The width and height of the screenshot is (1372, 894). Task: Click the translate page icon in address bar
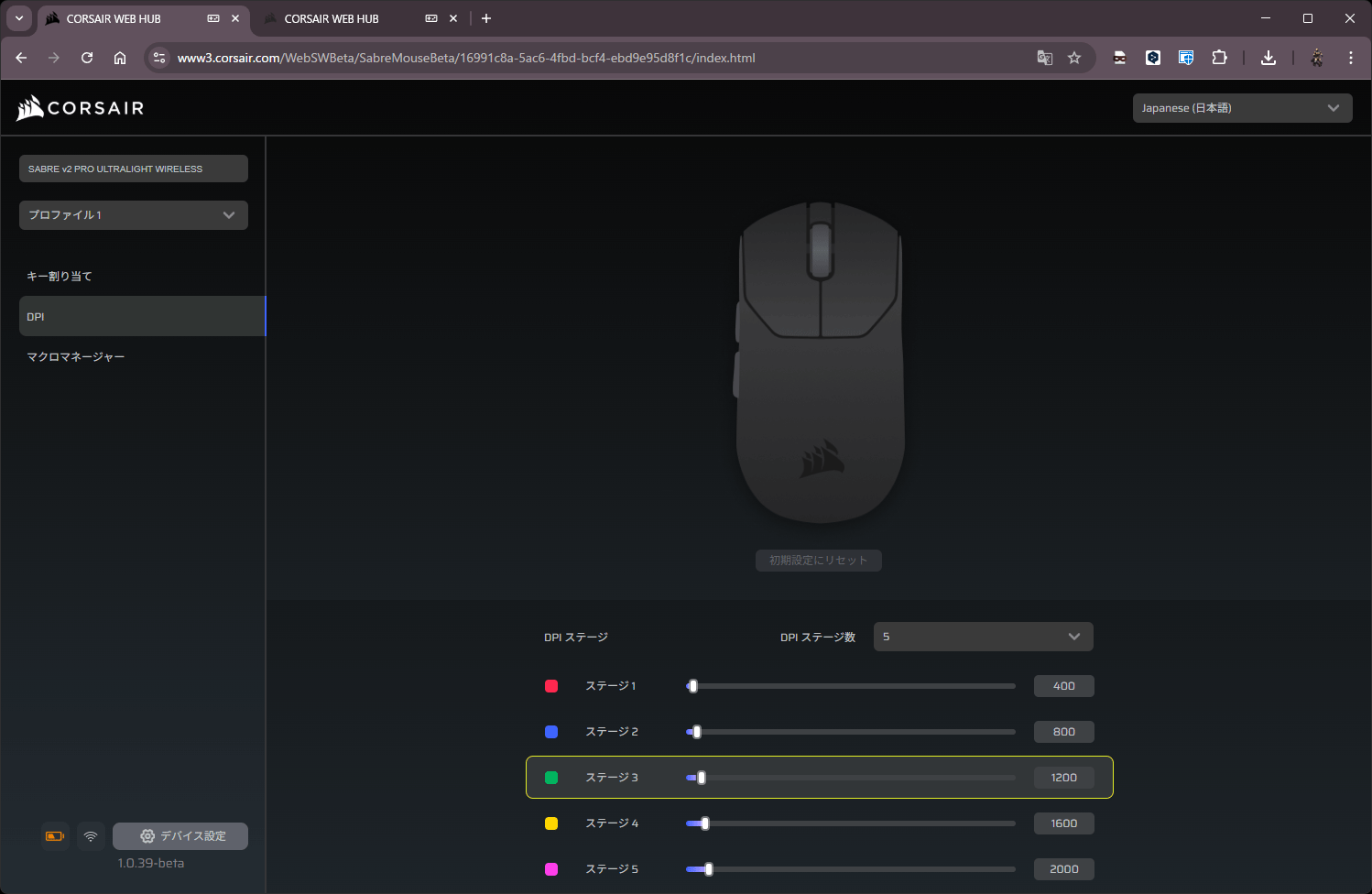(1044, 58)
